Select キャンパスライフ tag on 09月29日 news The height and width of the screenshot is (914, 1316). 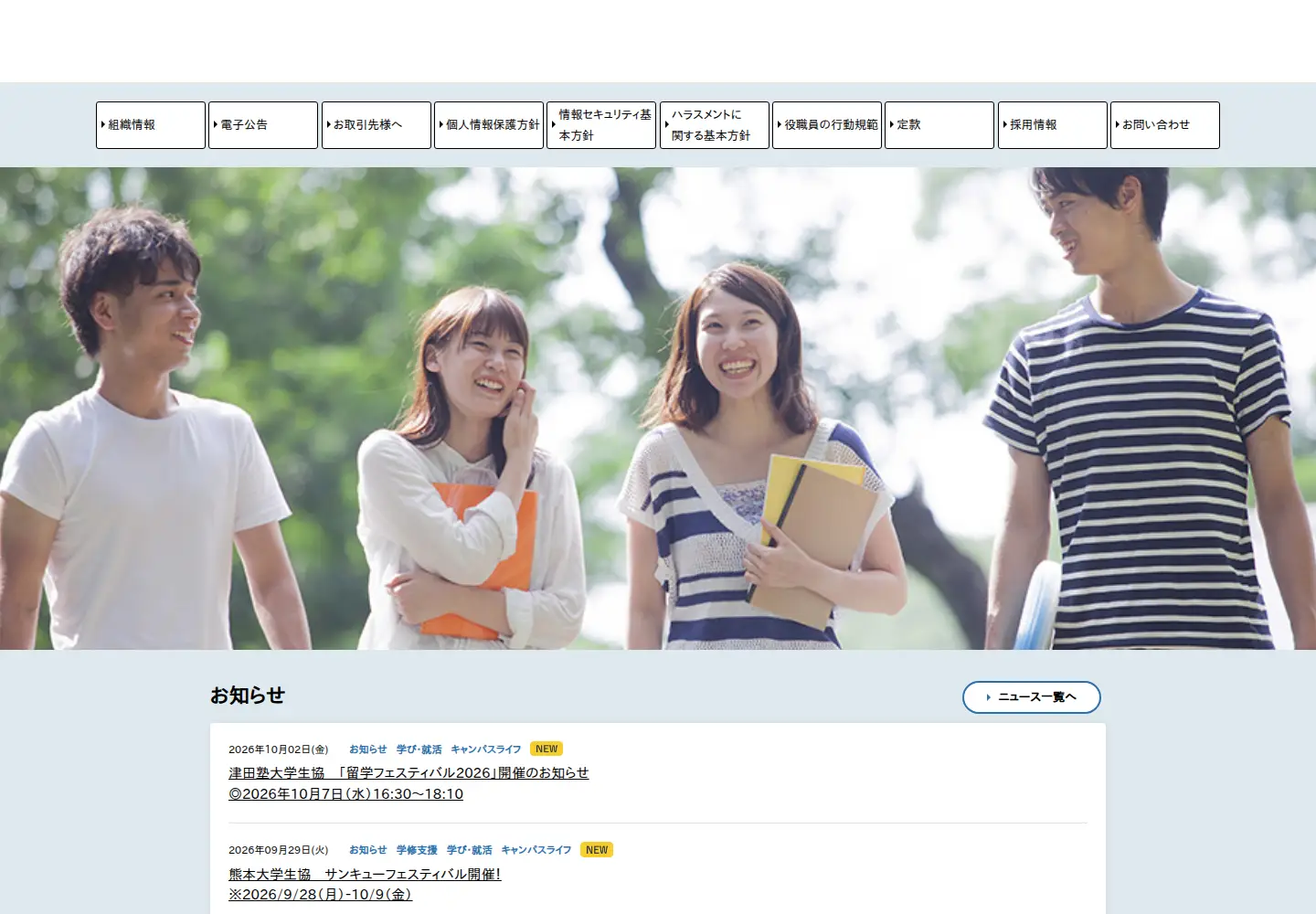click(536, 850)
